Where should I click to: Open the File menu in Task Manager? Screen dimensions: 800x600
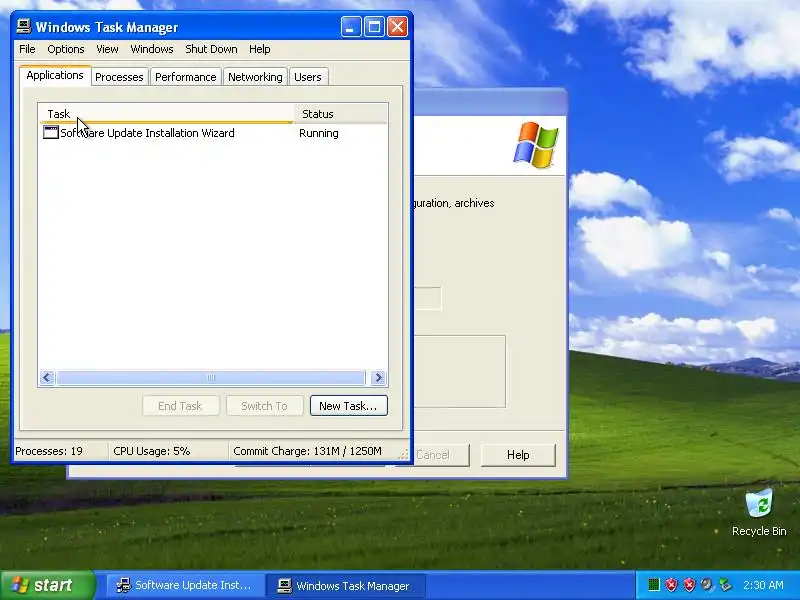[x=27, y=49]
